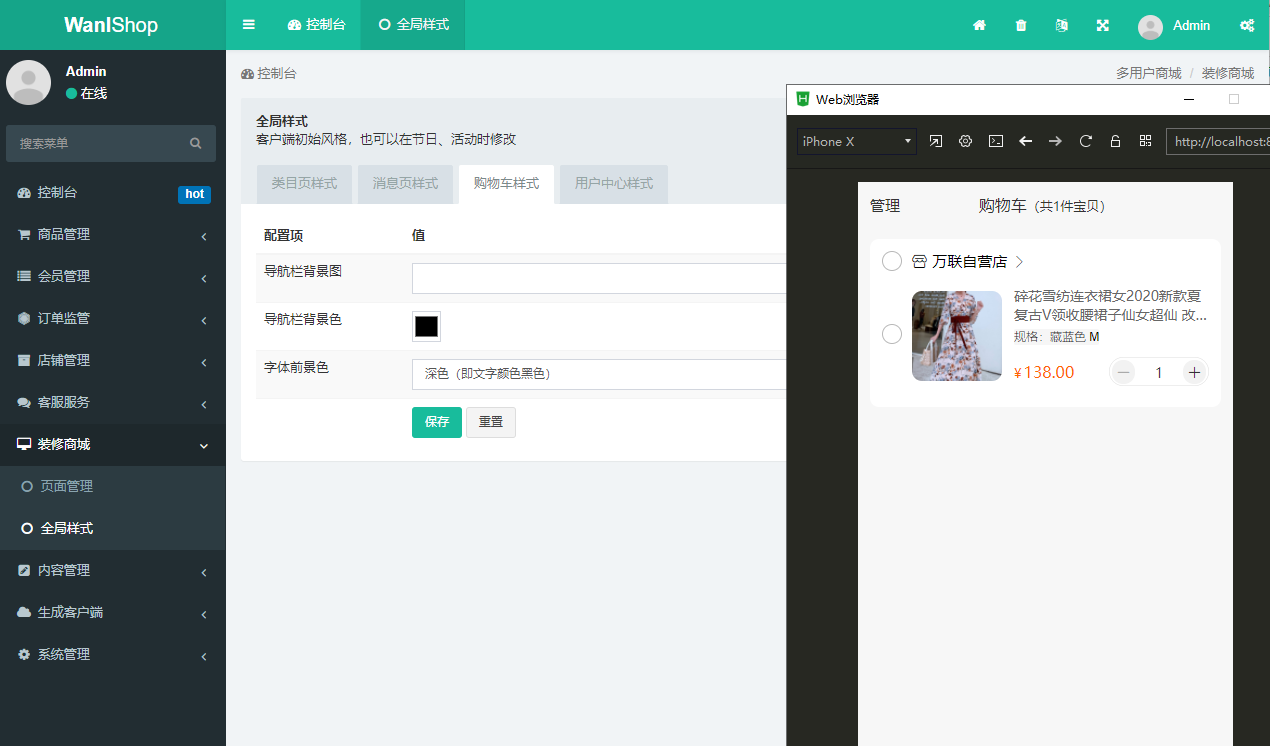
Task: Click the floral dress product thumbnail
Action: click(957, 336)
